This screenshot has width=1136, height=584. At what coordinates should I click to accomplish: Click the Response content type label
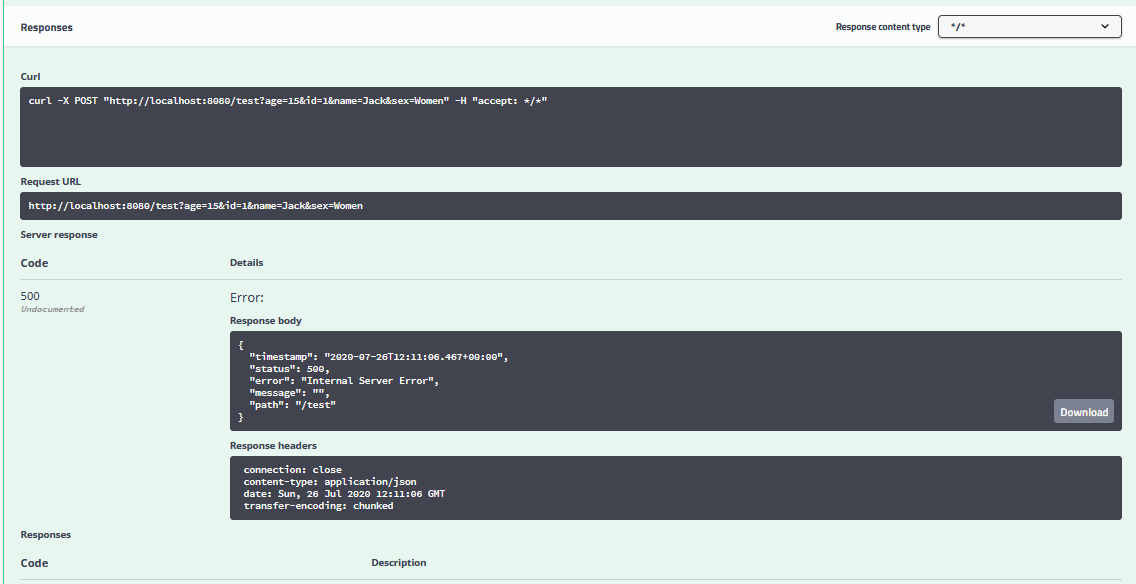click(883, 27)
